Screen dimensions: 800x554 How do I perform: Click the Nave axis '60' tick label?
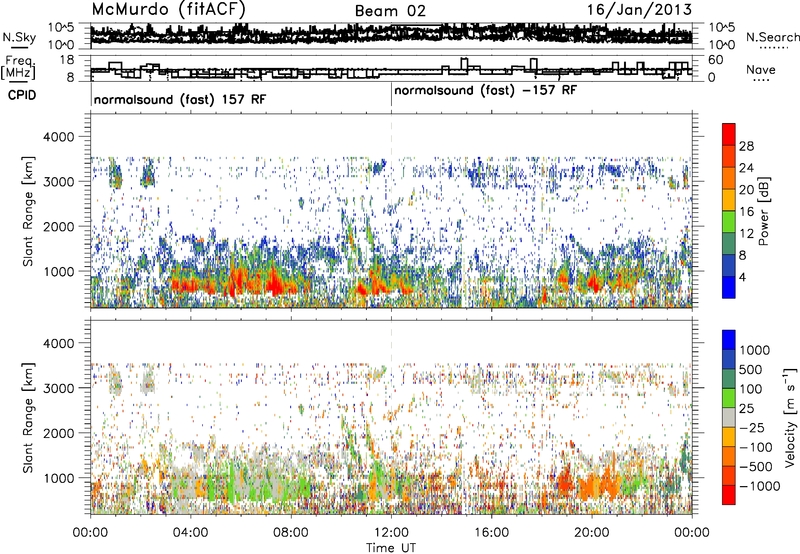pos(715,60)
